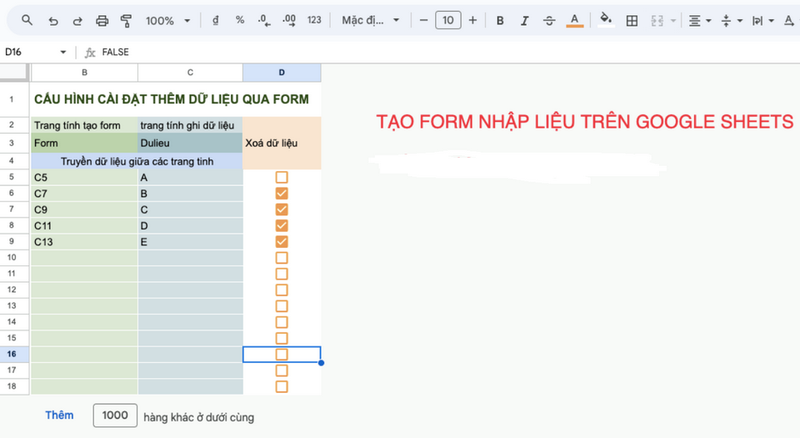This screenshot has height=438, width=800.
Task: Click the formula bar showing FALSE
Action: pyautogui.click(x=449, y=52)
